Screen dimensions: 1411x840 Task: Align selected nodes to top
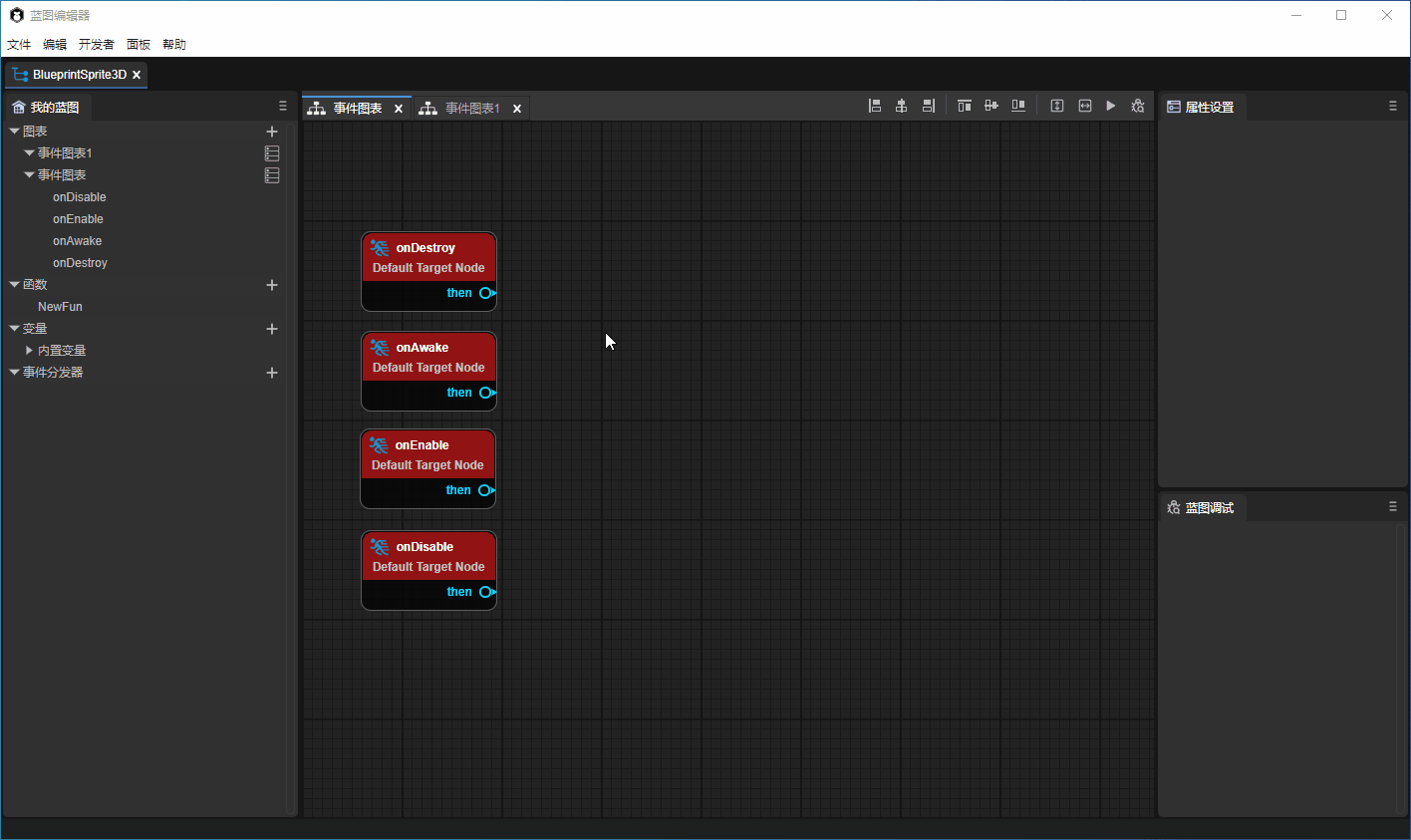[964, 106]
